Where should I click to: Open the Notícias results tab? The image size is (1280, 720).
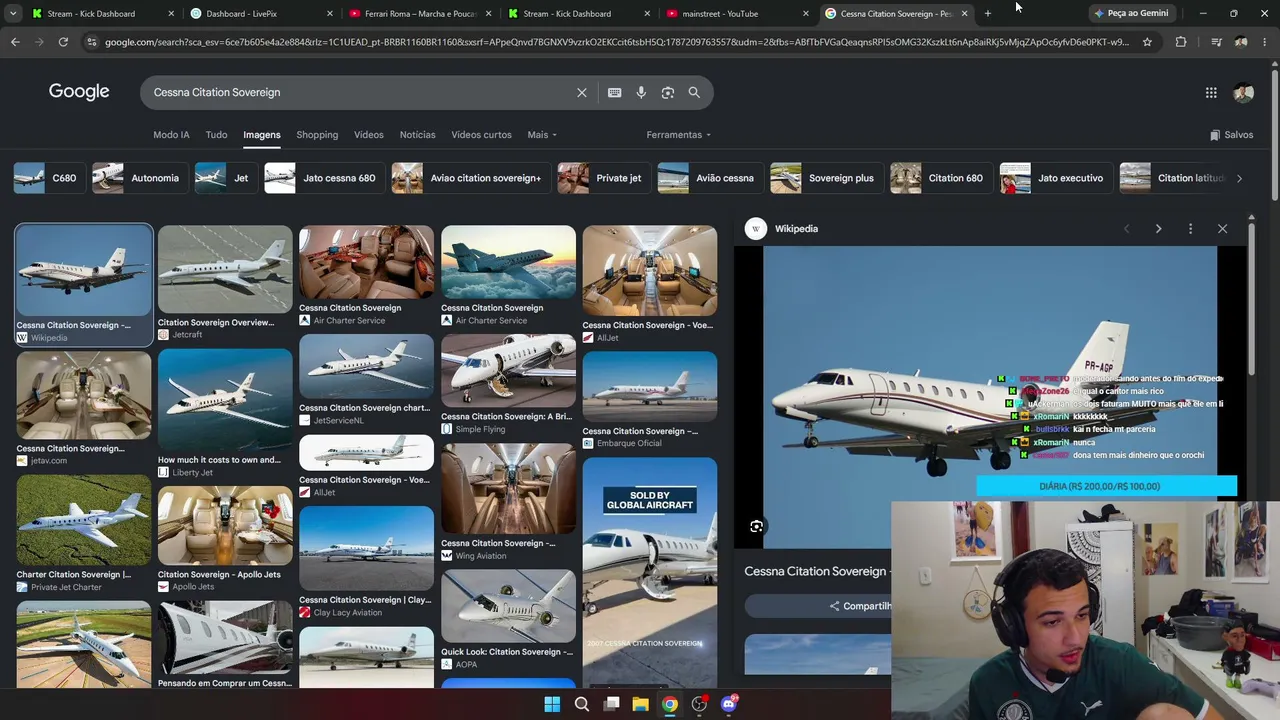pos(418,135)
